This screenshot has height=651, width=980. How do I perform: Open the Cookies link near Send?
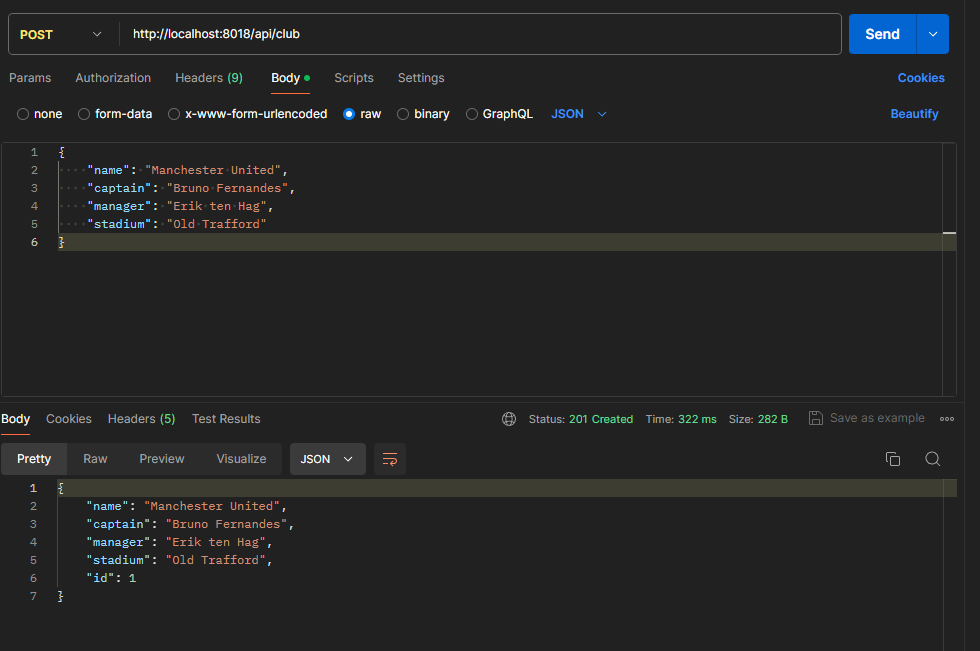(921, 78)
